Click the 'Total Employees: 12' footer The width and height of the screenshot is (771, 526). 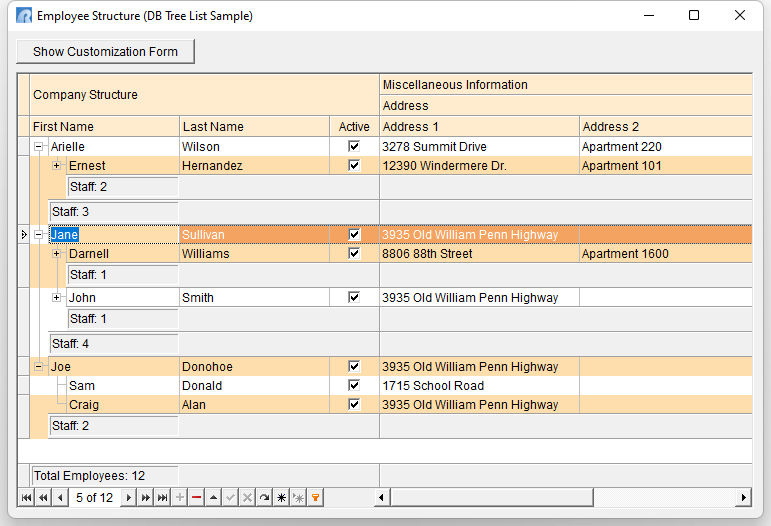coord(105,475)
